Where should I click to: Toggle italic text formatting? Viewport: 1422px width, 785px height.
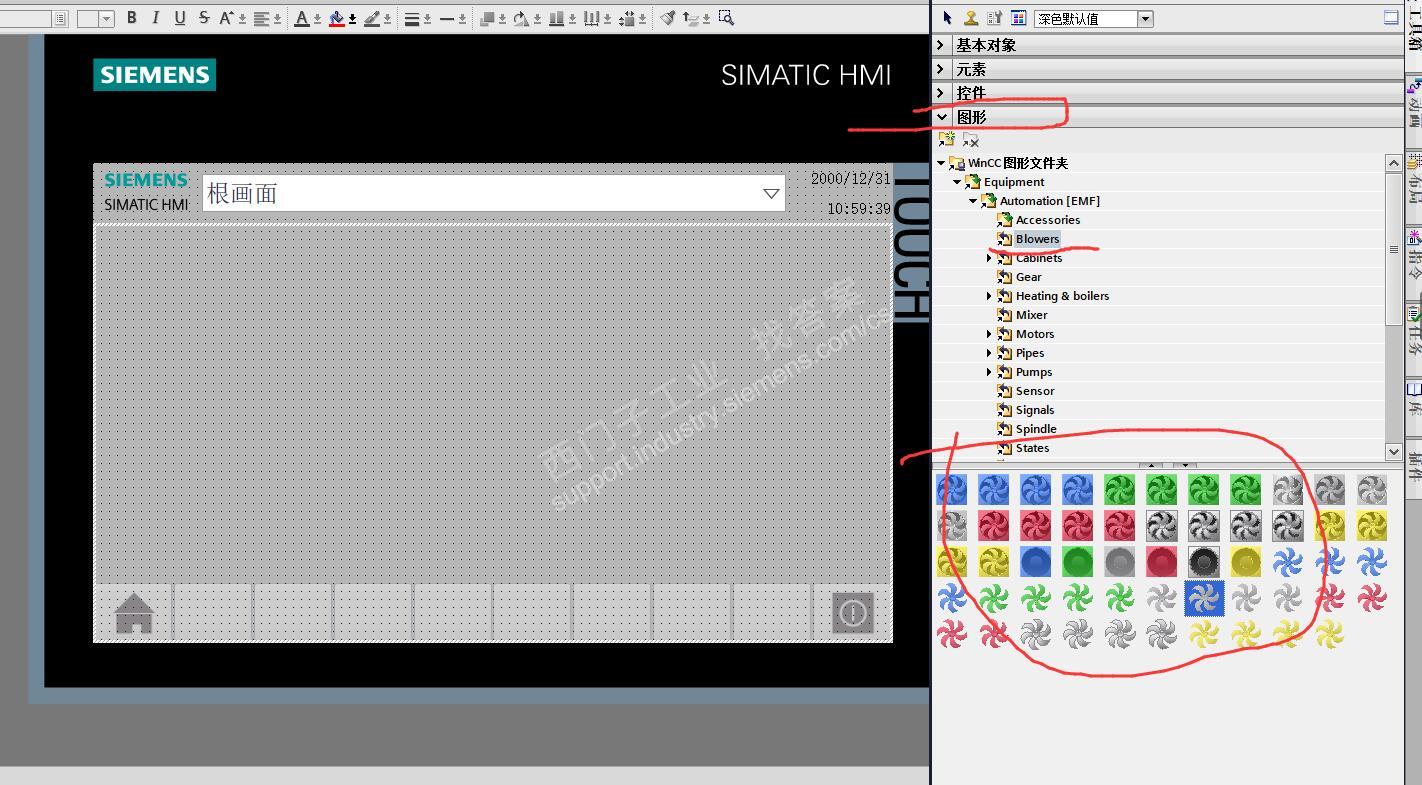pyautogui.click(x=155, y=18)
